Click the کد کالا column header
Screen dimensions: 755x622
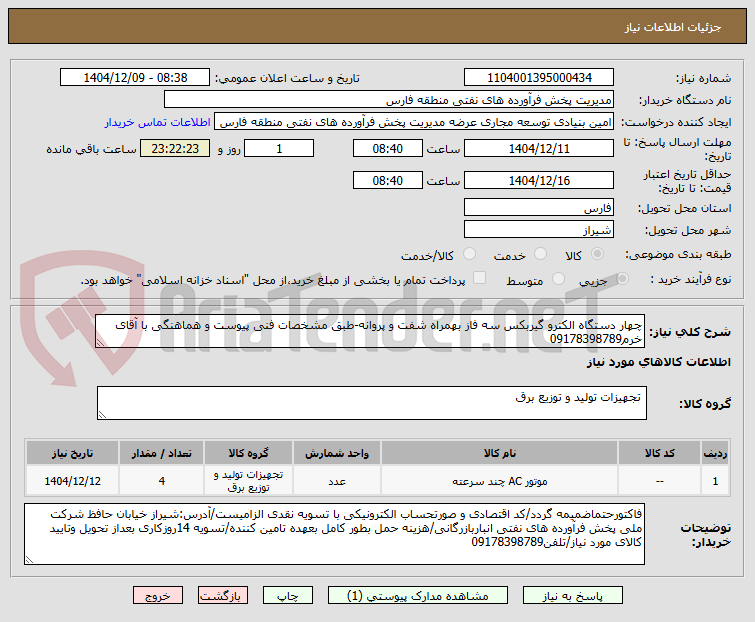pos(659,453)
